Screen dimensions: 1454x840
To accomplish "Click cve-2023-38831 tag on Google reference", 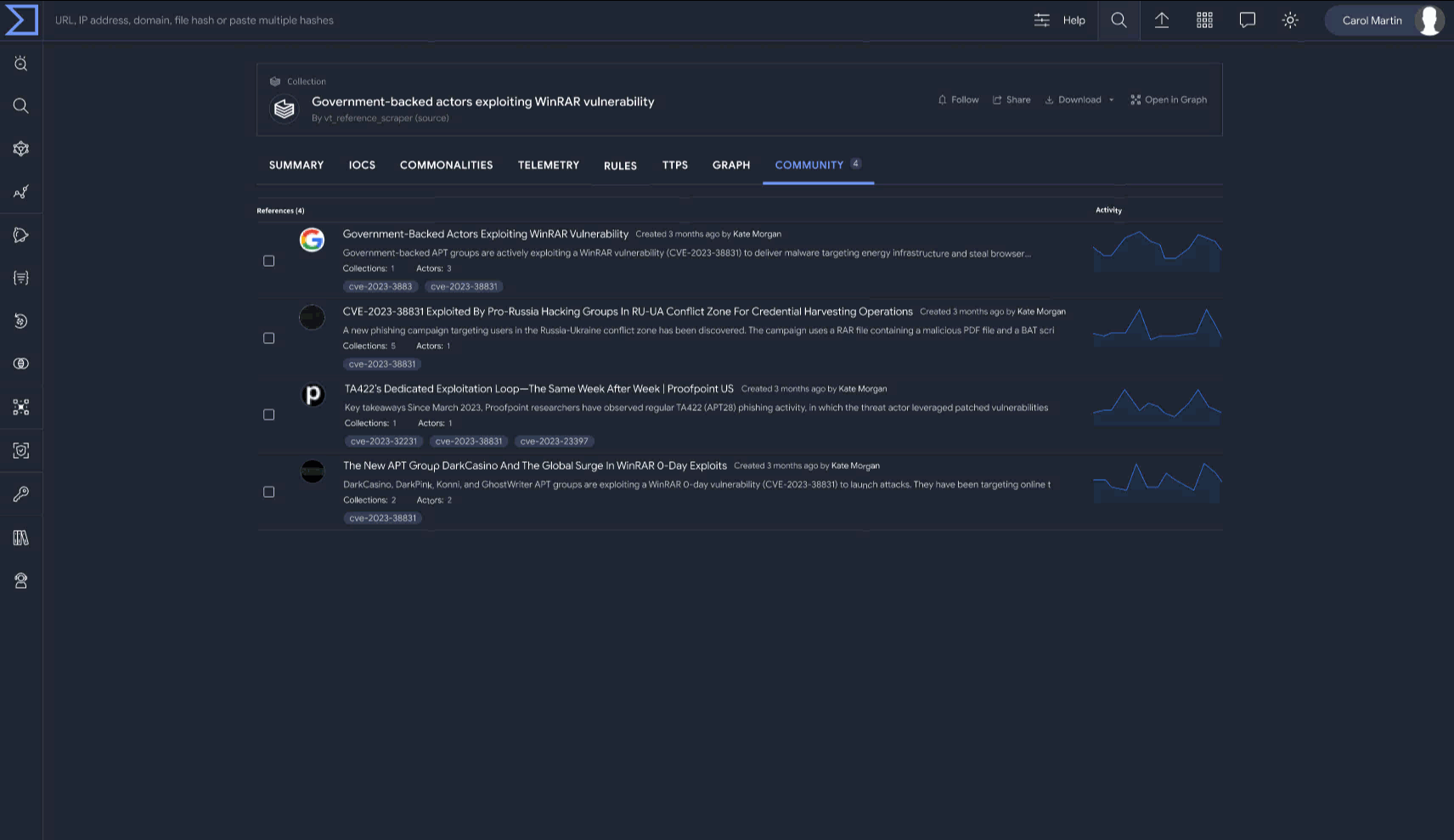I will (x=464, y=287).
